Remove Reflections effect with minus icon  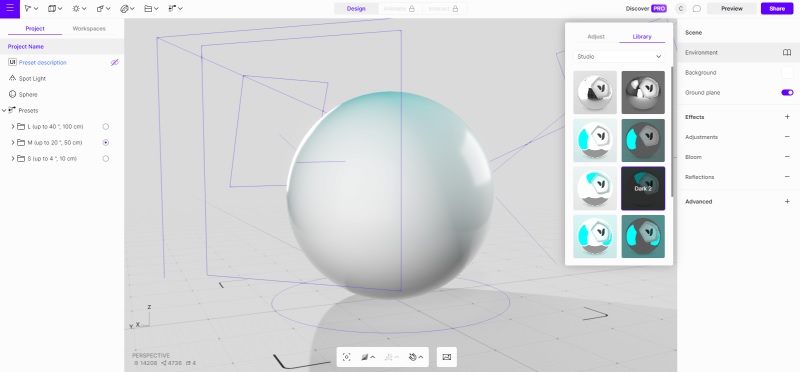(x=787, y=177)
